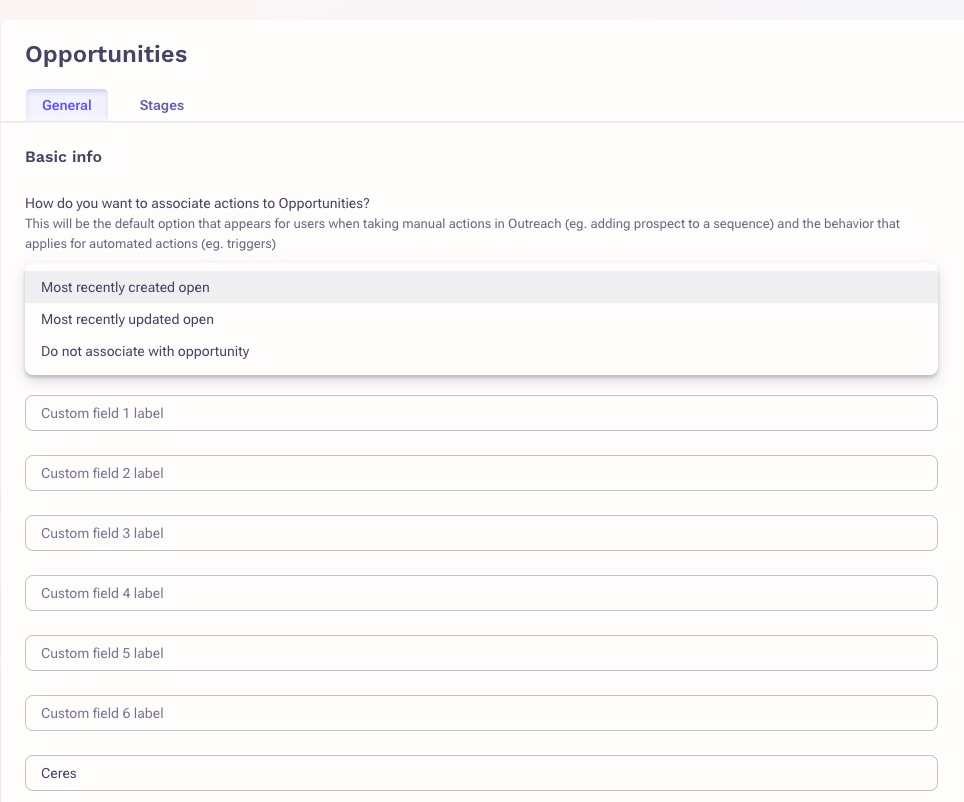This screenshot has width=964, height=802.
Task: Pick 'Do not associate with opportunity'
Action: tap(145, 351)
